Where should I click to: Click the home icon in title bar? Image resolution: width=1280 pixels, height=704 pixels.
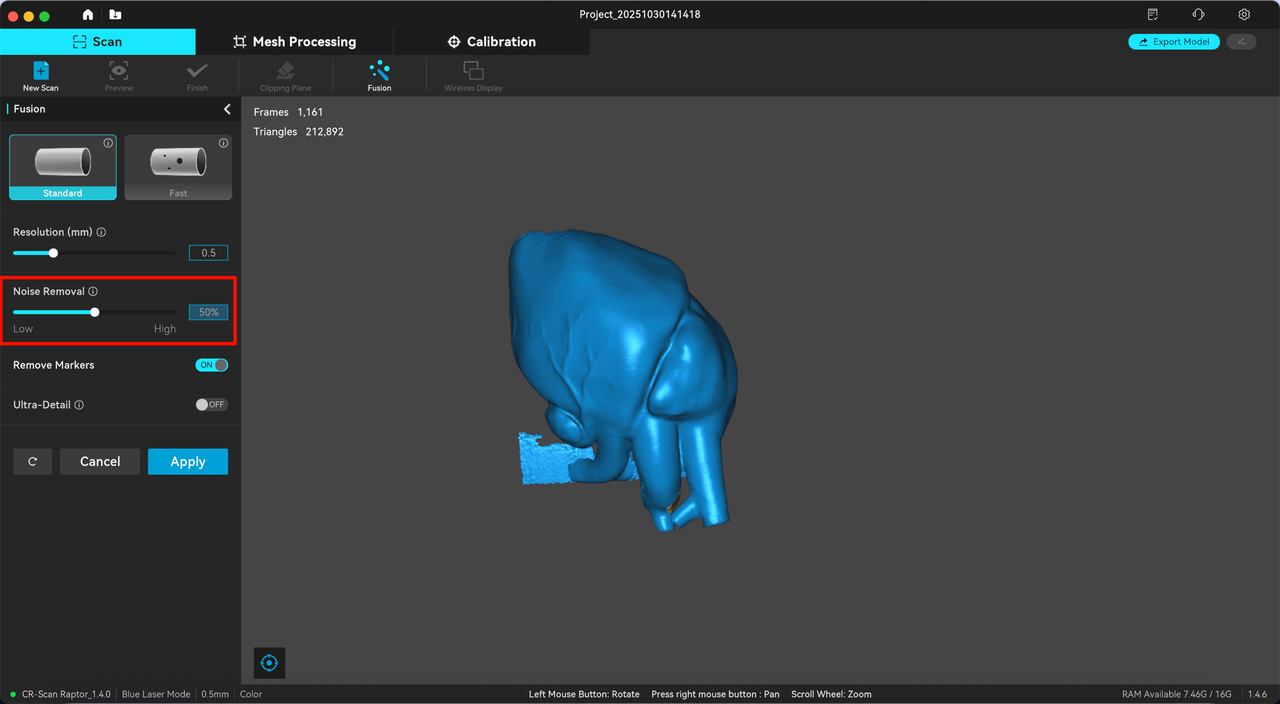tap(88, 15)
